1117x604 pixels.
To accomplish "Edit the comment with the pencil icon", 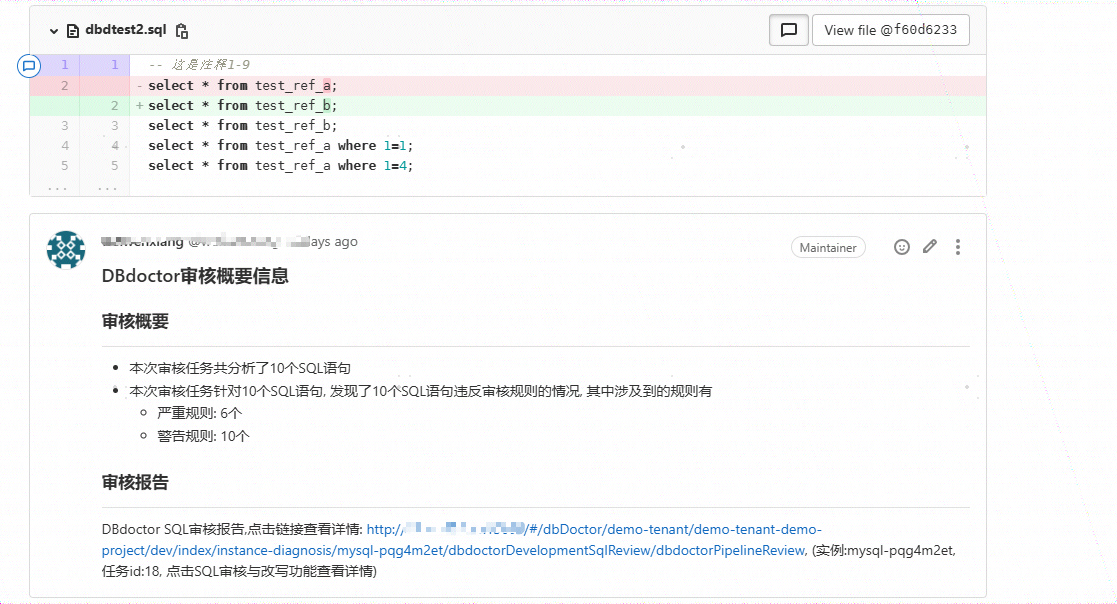I will coord(930,247).
